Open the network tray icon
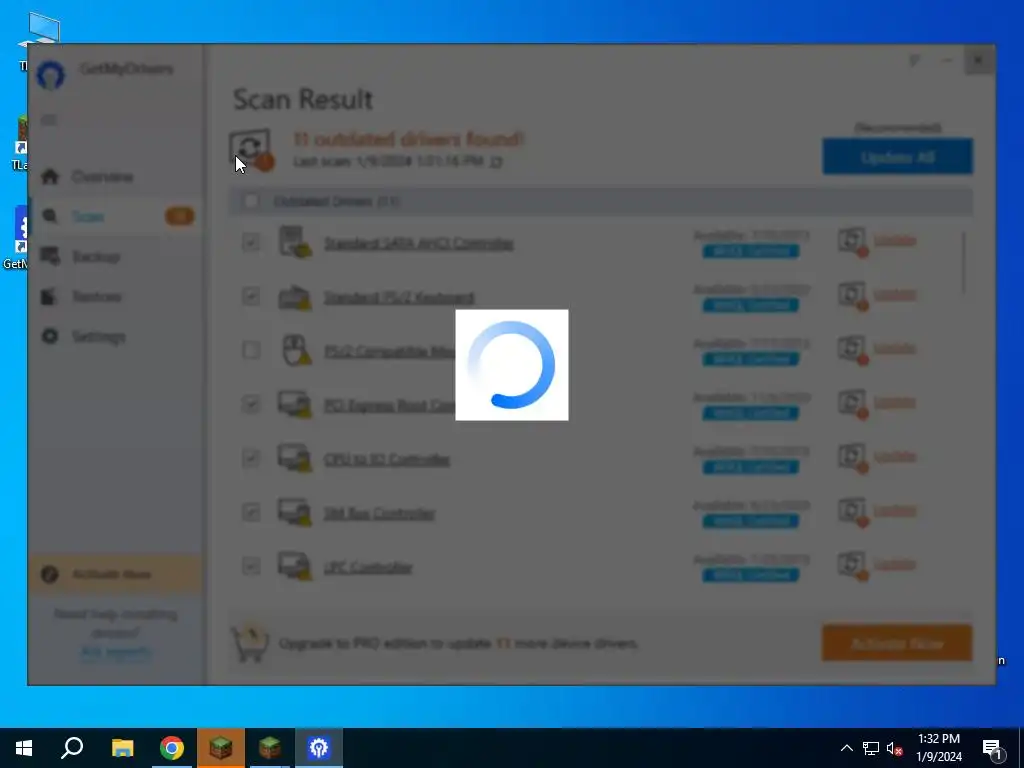Screen dimensions: 1024x768 (x=871, y=748)
